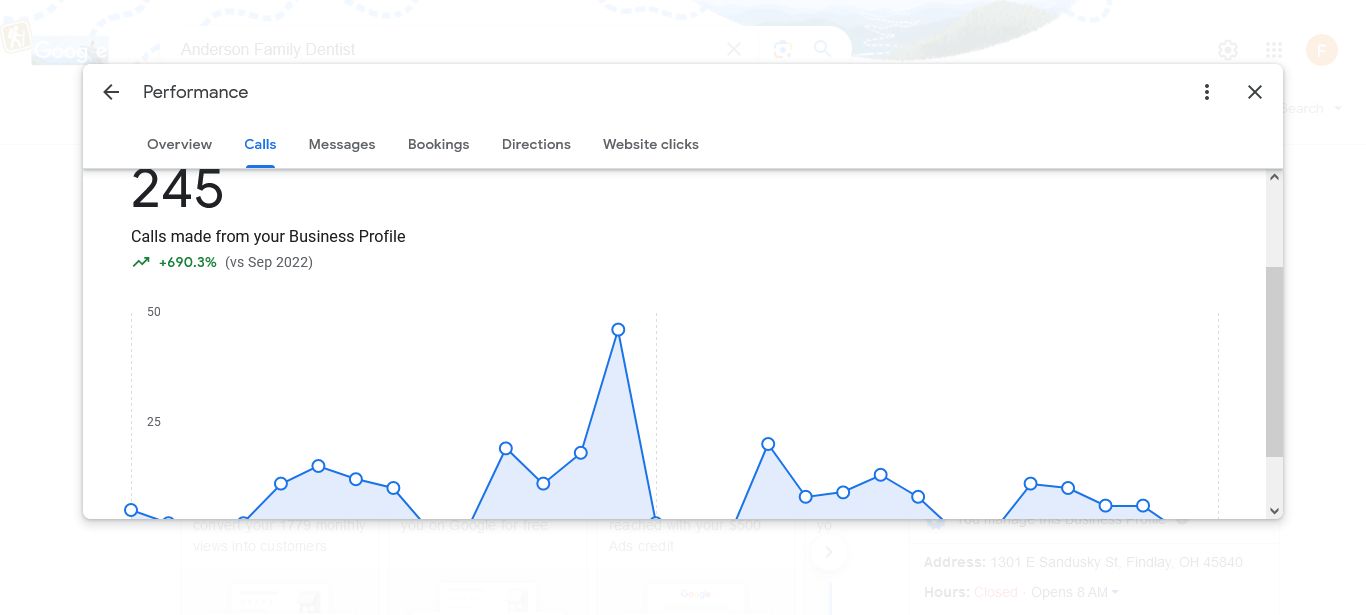This screenshot has height=615, width=1366.
Task: Clear the Google search field text
Action: (x=734, y=49)
